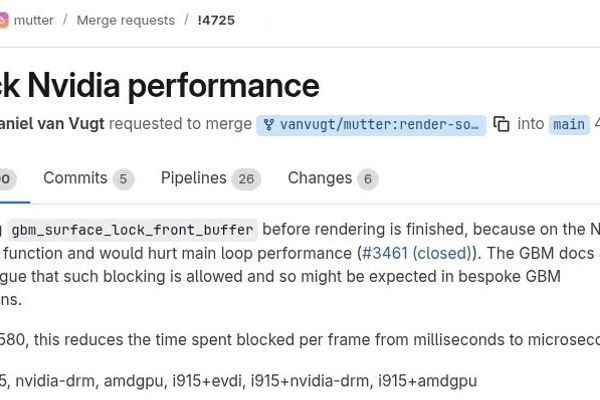
Task: Click the mutter project avatar icon
Action: 3,20
